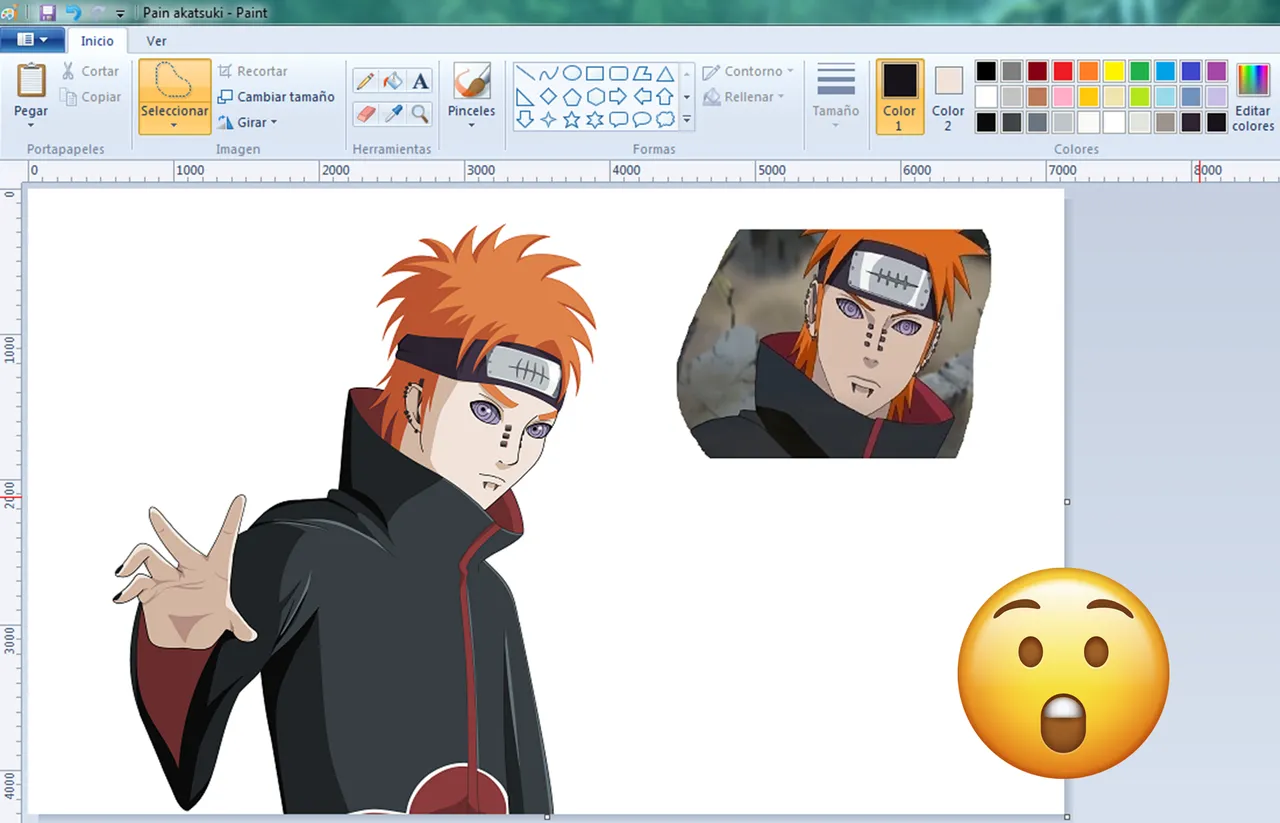
Task: Select the Text tool
Action: tap(420, 82)
